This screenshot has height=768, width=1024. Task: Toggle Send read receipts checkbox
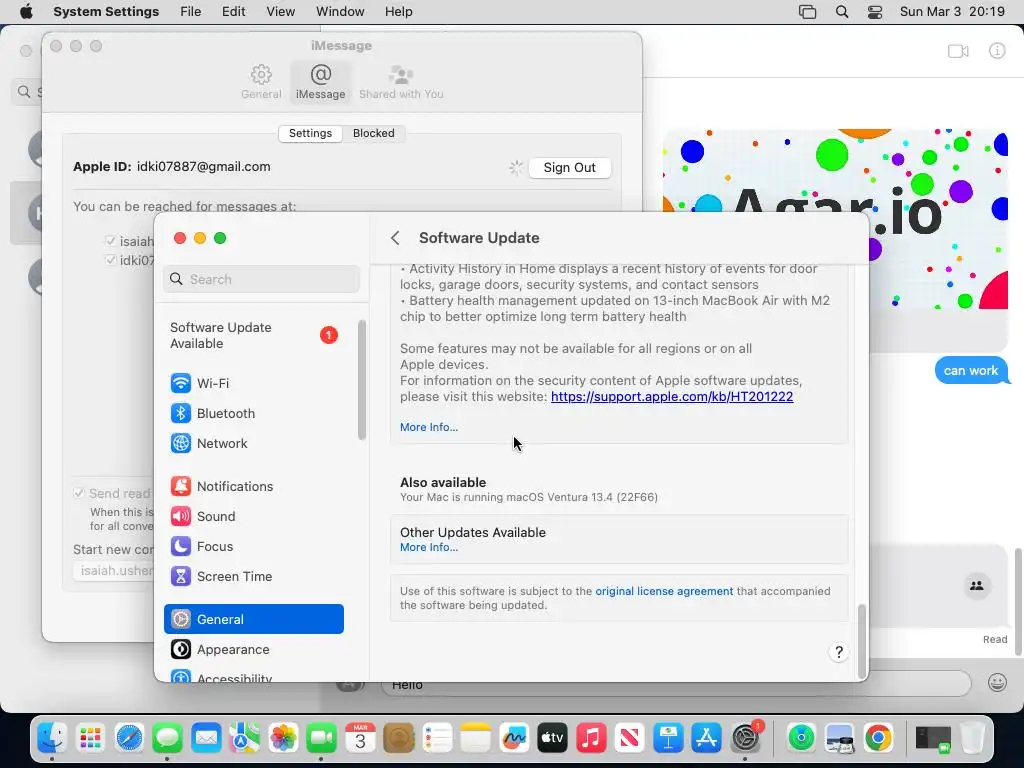[x=79, y=493]
